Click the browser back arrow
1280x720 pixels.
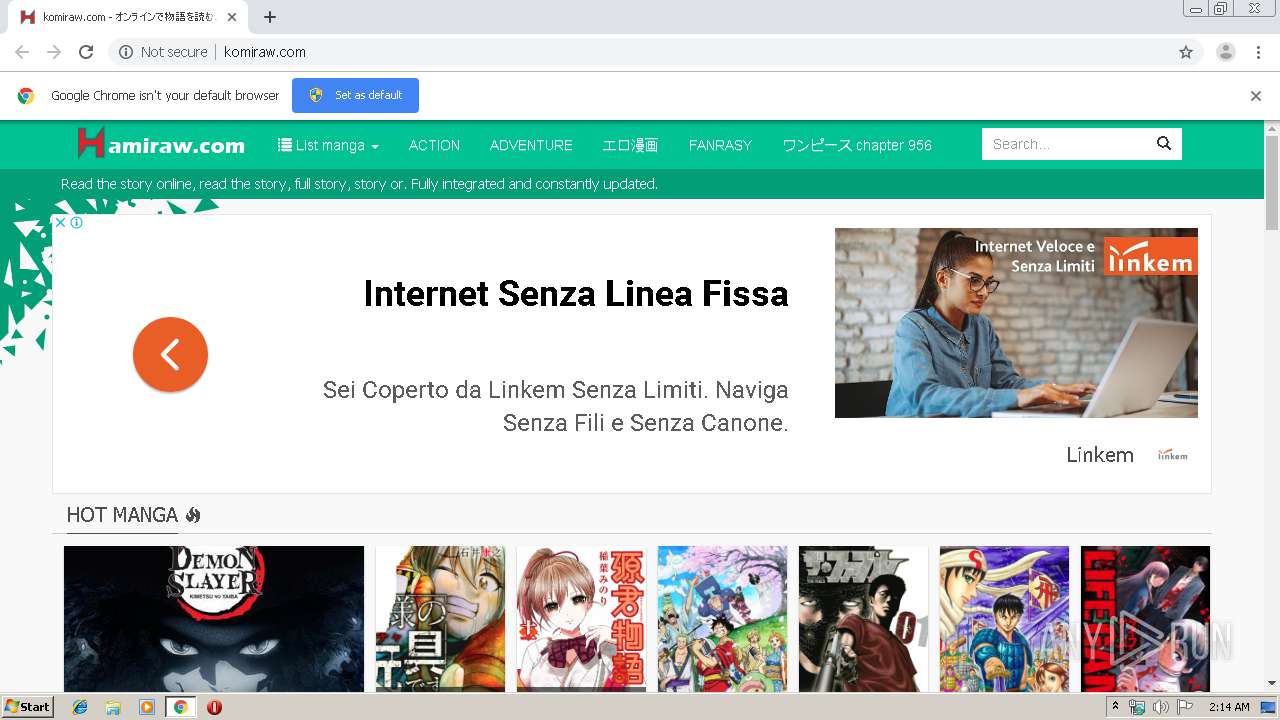pyautogui.click(x=22, y=52)
